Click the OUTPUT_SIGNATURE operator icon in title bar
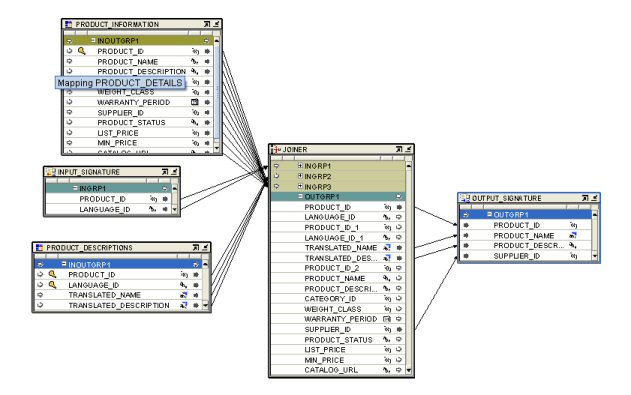 point(465,198)
